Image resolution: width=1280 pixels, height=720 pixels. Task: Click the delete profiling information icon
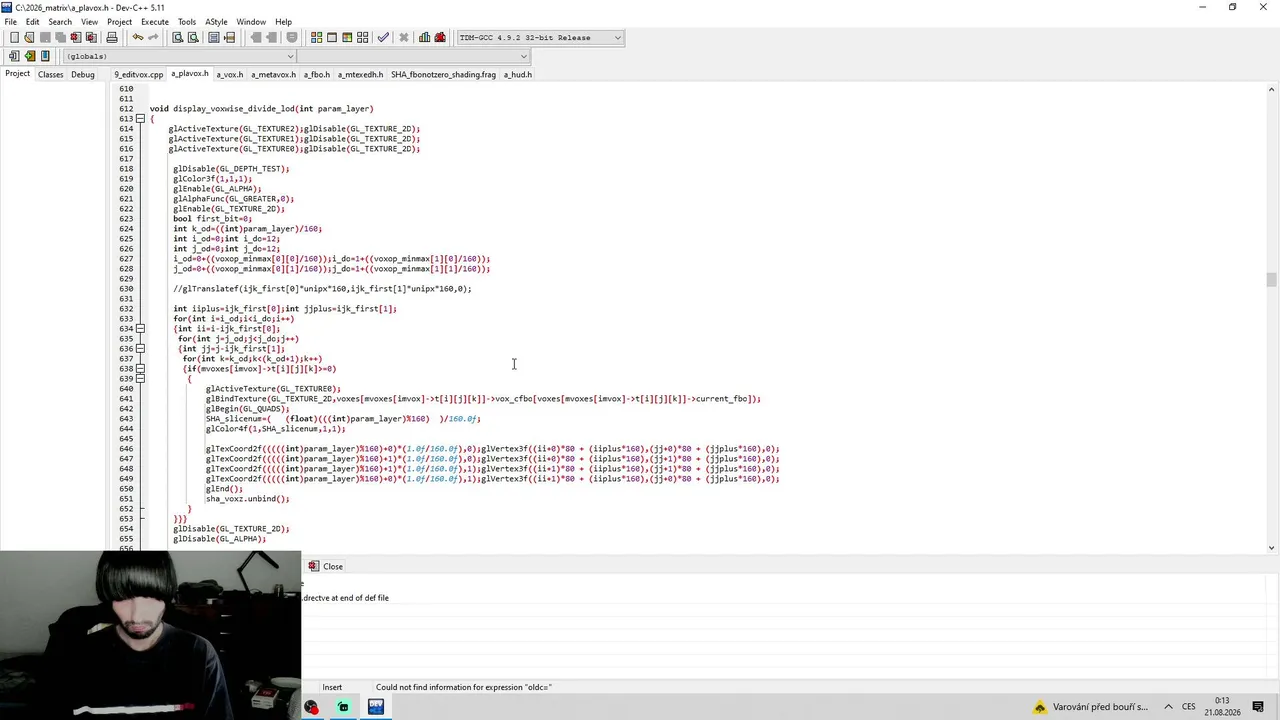click(x=440, y=38)
